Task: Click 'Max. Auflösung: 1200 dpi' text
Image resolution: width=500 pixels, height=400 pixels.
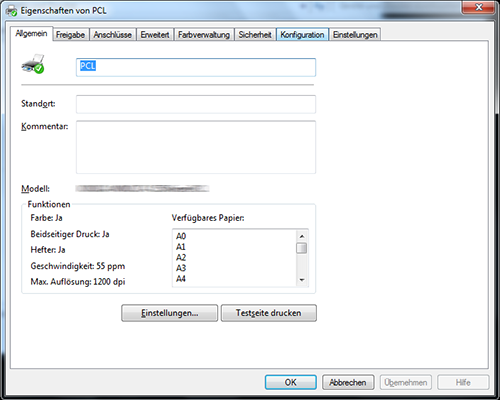Action: (78, 282)
